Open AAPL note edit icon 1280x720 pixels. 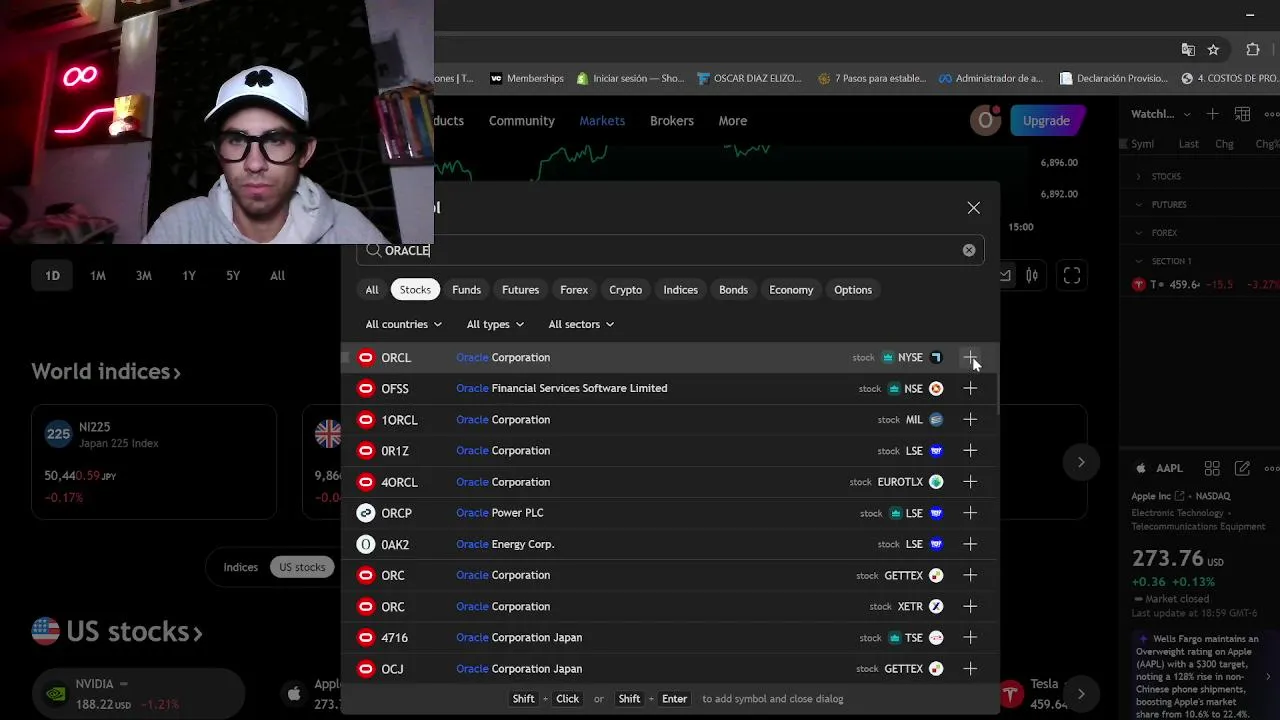tap(1242, 468)
